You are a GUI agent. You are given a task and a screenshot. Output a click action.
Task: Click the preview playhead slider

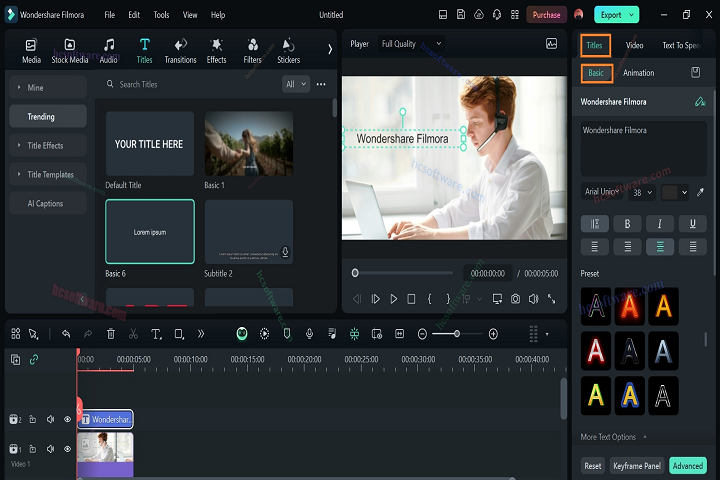[x=355, y=273]
